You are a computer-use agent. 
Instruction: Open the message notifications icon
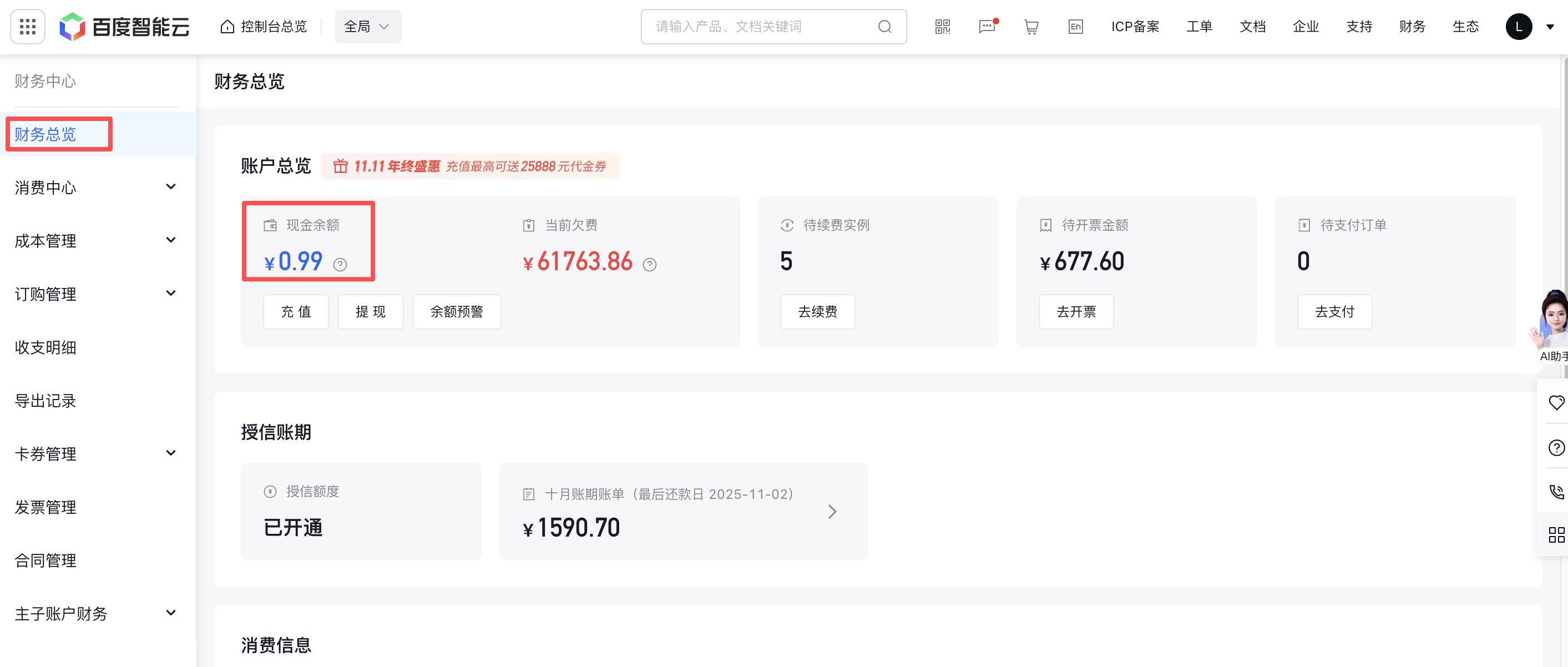click(987, 27)
